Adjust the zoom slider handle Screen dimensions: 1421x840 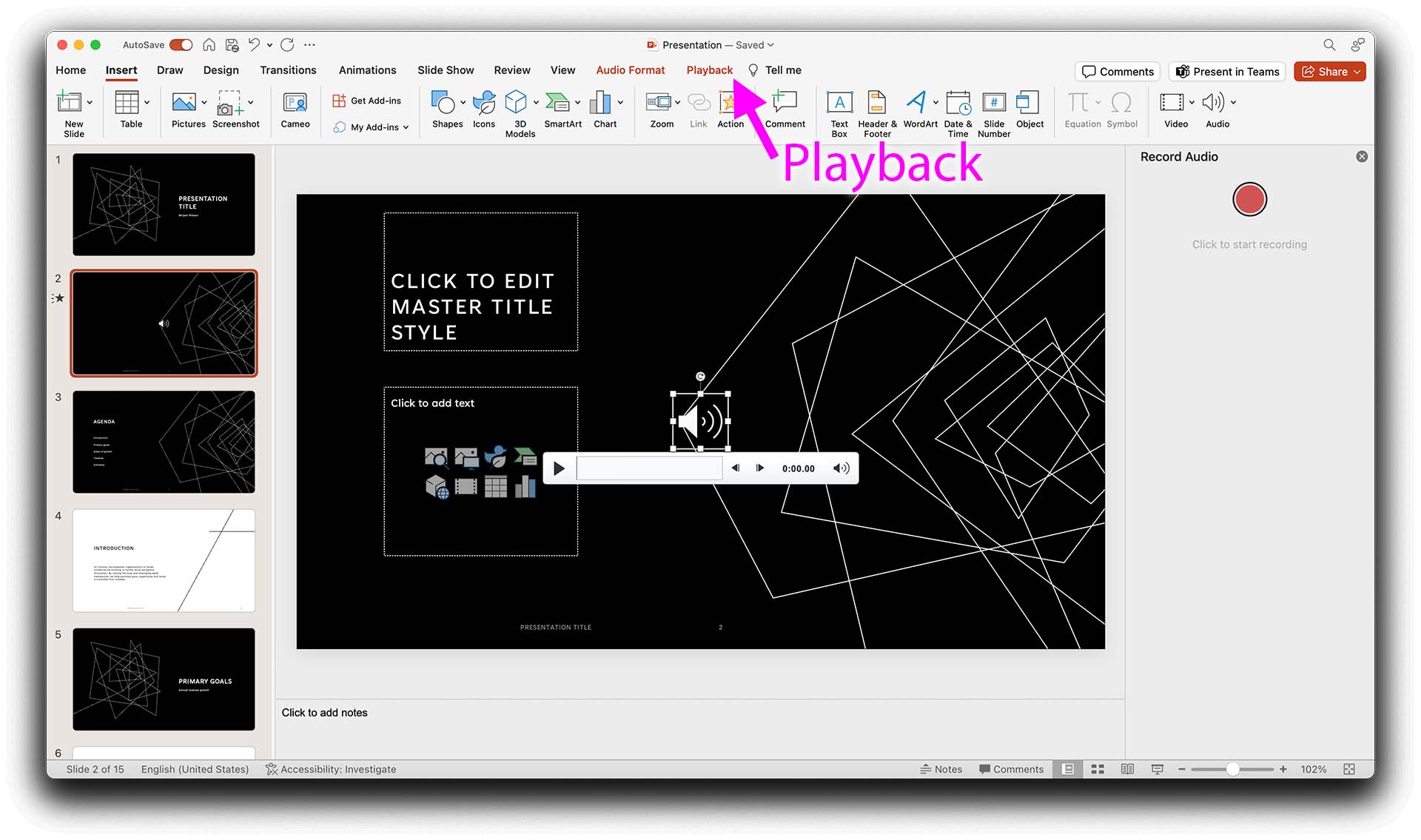tap(1232, 769)
